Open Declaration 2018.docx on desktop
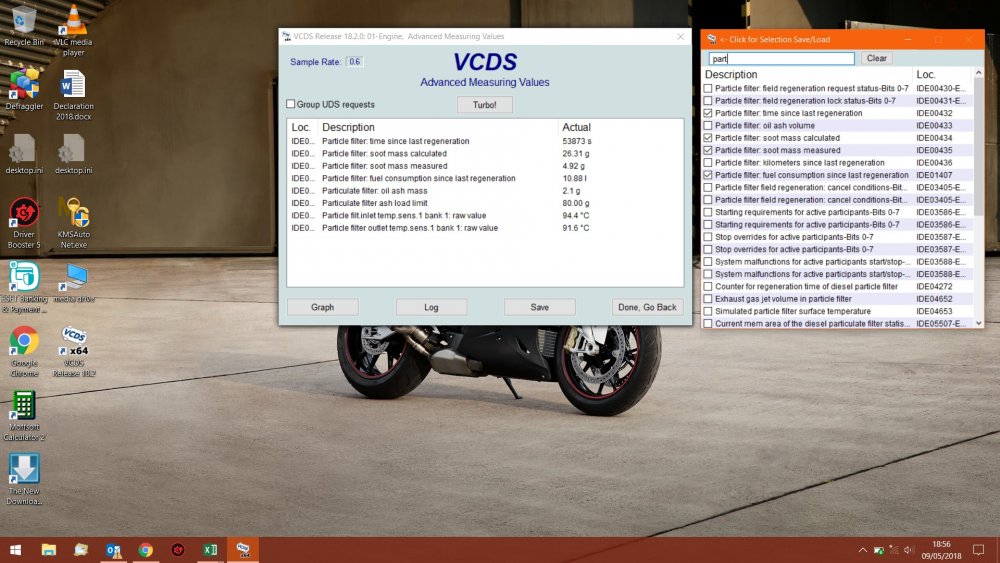The image size is (1000, 563). point(73,94)
